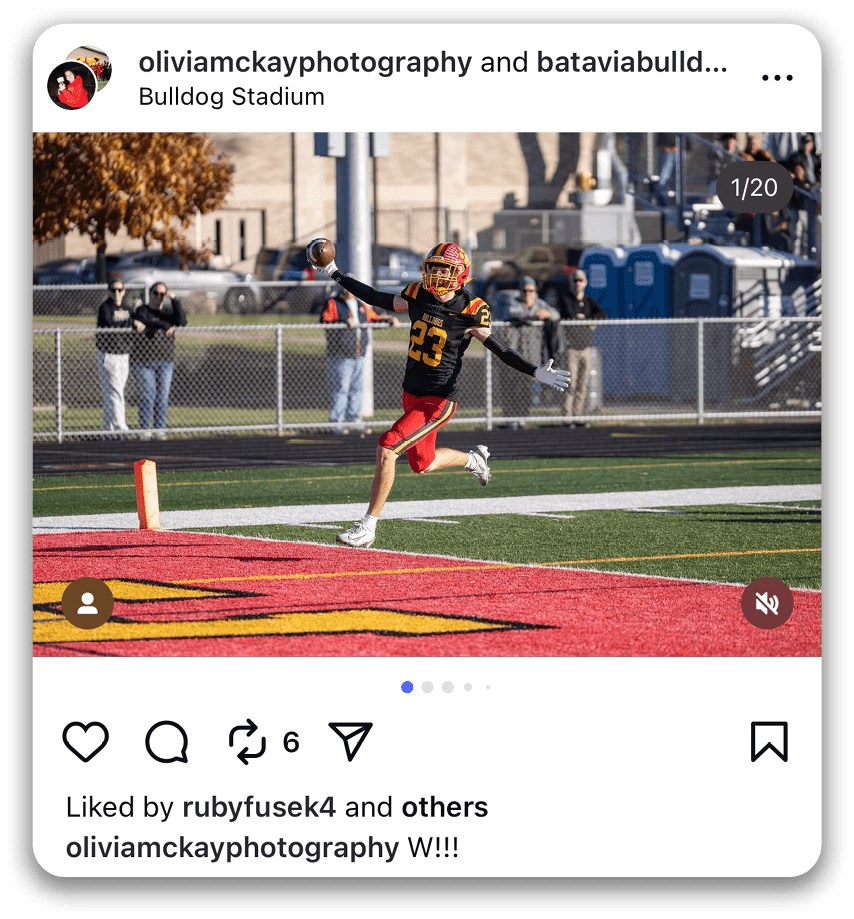The width and height of the screenshot is (854, 919).
Task: Jump to third carousel dot
Action: [x=448, y=687]
